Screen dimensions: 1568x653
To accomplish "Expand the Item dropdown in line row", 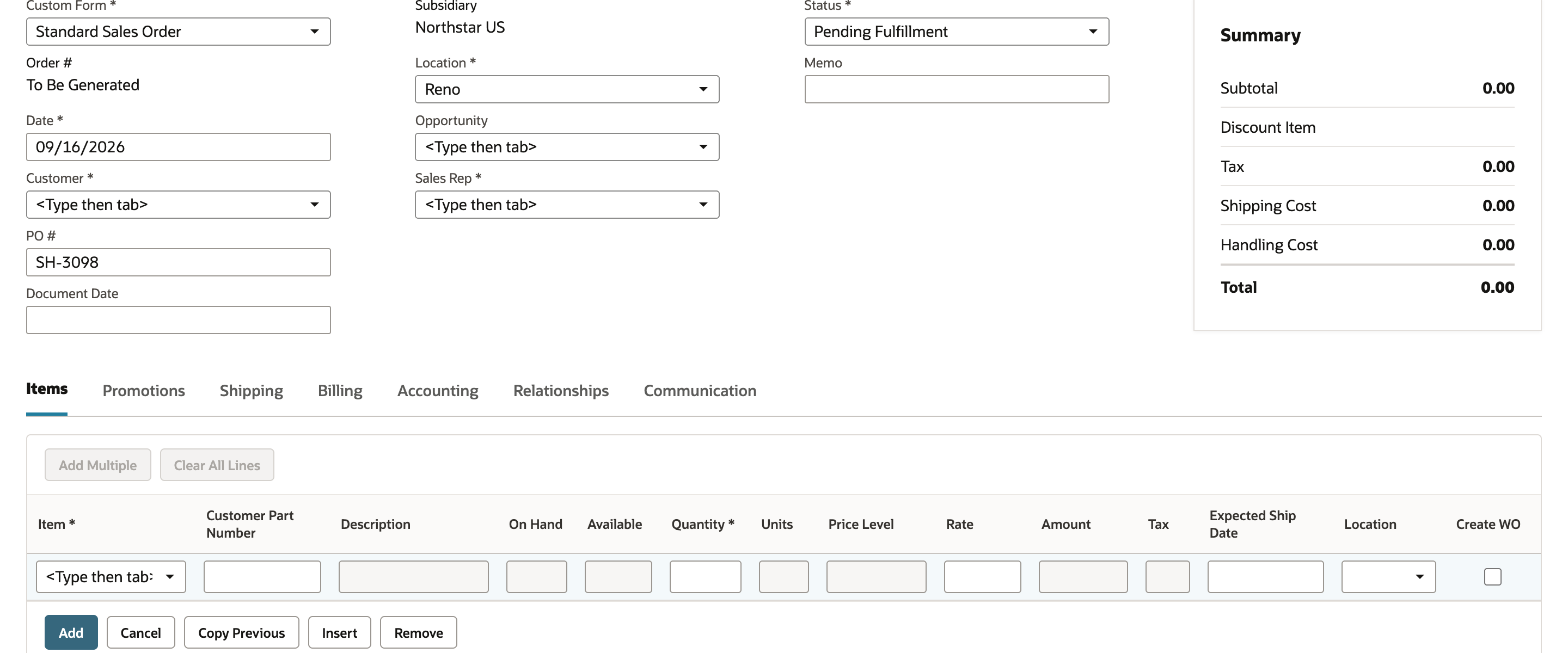I will (111, 577).
